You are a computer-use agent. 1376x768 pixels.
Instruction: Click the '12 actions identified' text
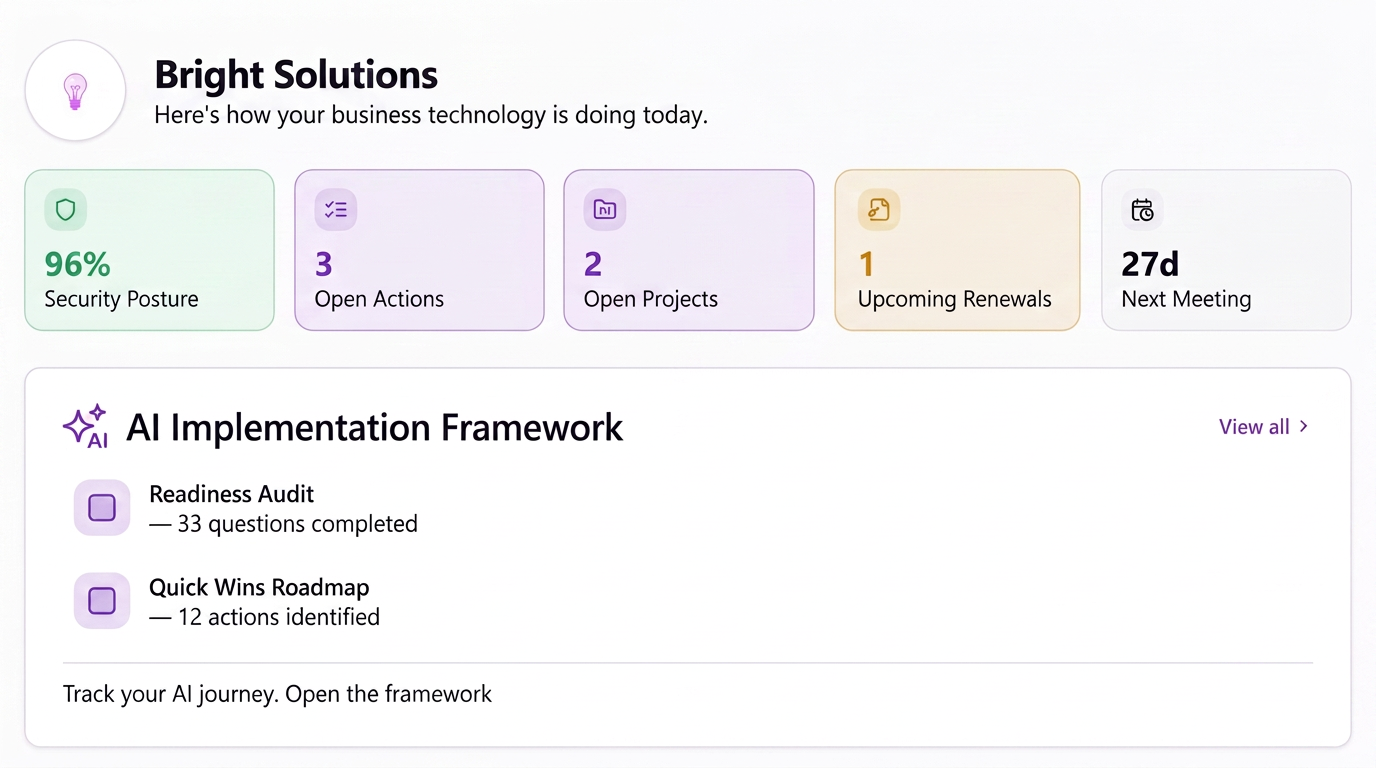point(279,617)
